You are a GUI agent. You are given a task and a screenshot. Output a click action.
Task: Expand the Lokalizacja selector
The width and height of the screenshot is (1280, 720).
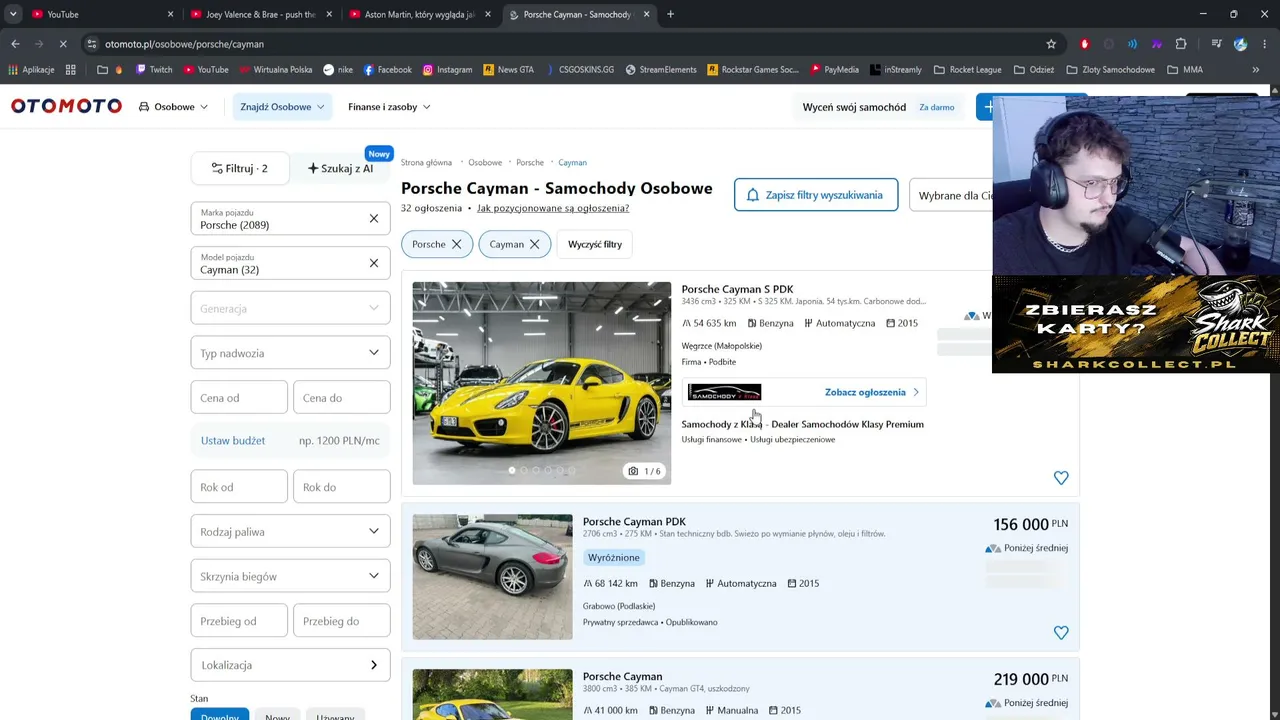290,665
